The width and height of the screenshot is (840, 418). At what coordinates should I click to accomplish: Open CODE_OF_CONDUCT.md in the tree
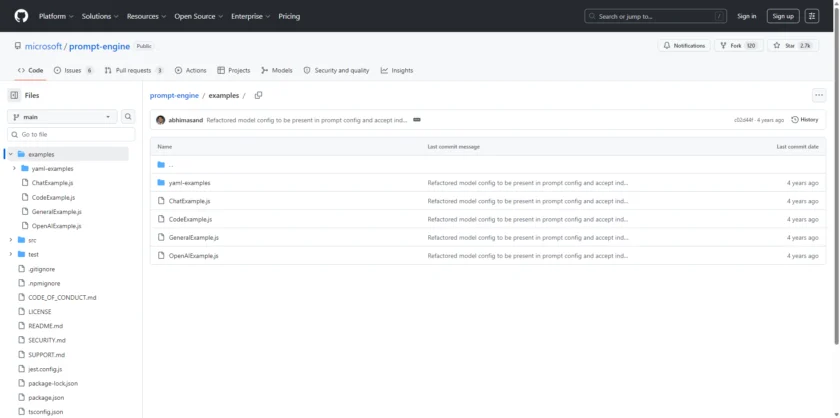(62, 297)
